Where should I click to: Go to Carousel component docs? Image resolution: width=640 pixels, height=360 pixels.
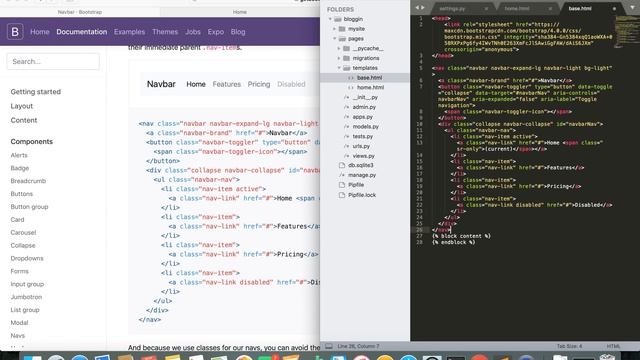[23, 233]
